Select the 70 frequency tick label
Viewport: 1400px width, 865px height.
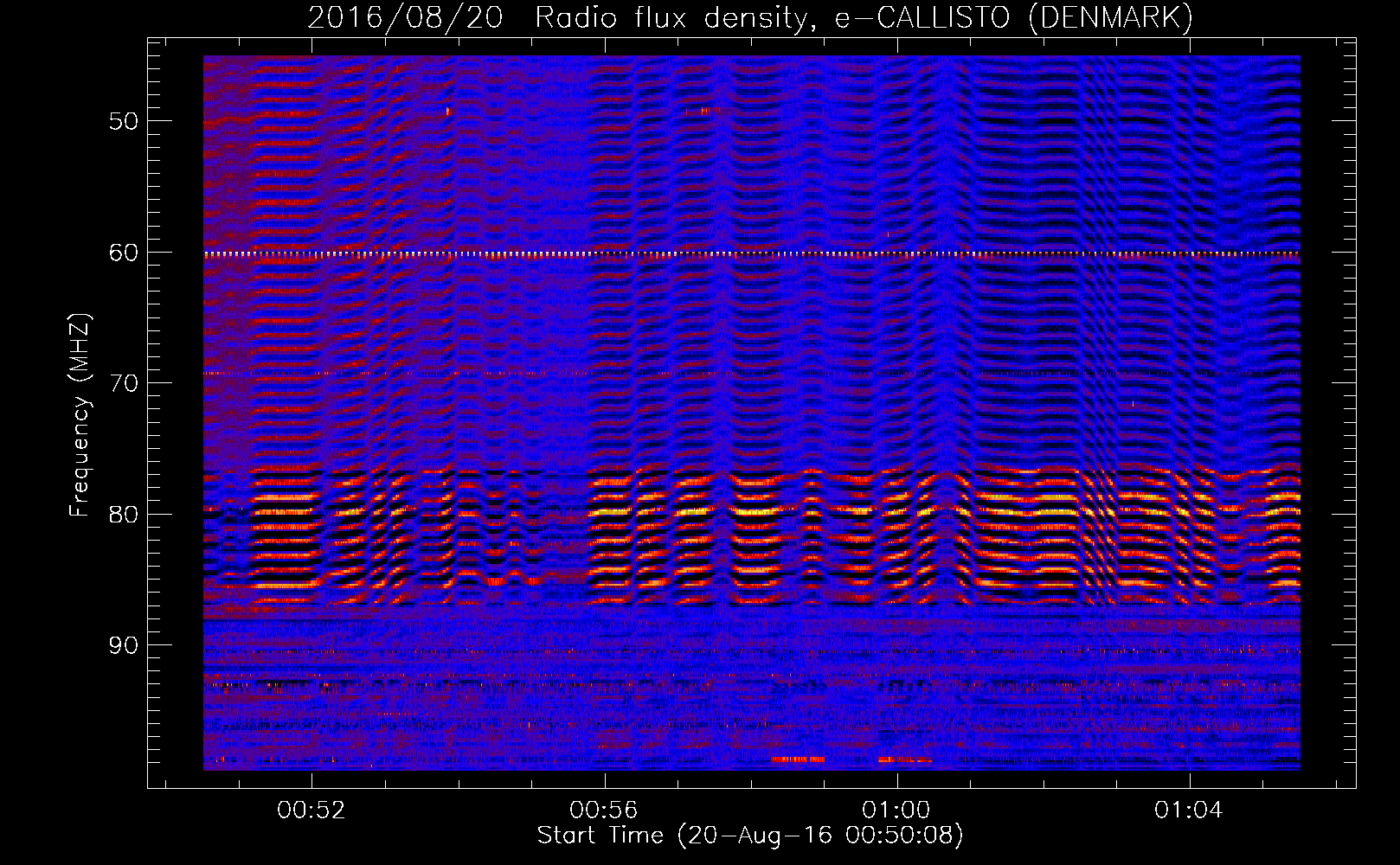[x=124, y=383]
